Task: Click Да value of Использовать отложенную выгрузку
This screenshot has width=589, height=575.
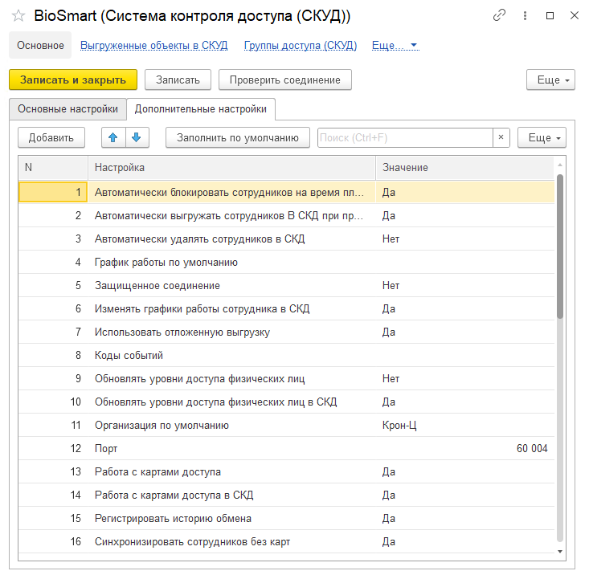Action: pos(389,332)
